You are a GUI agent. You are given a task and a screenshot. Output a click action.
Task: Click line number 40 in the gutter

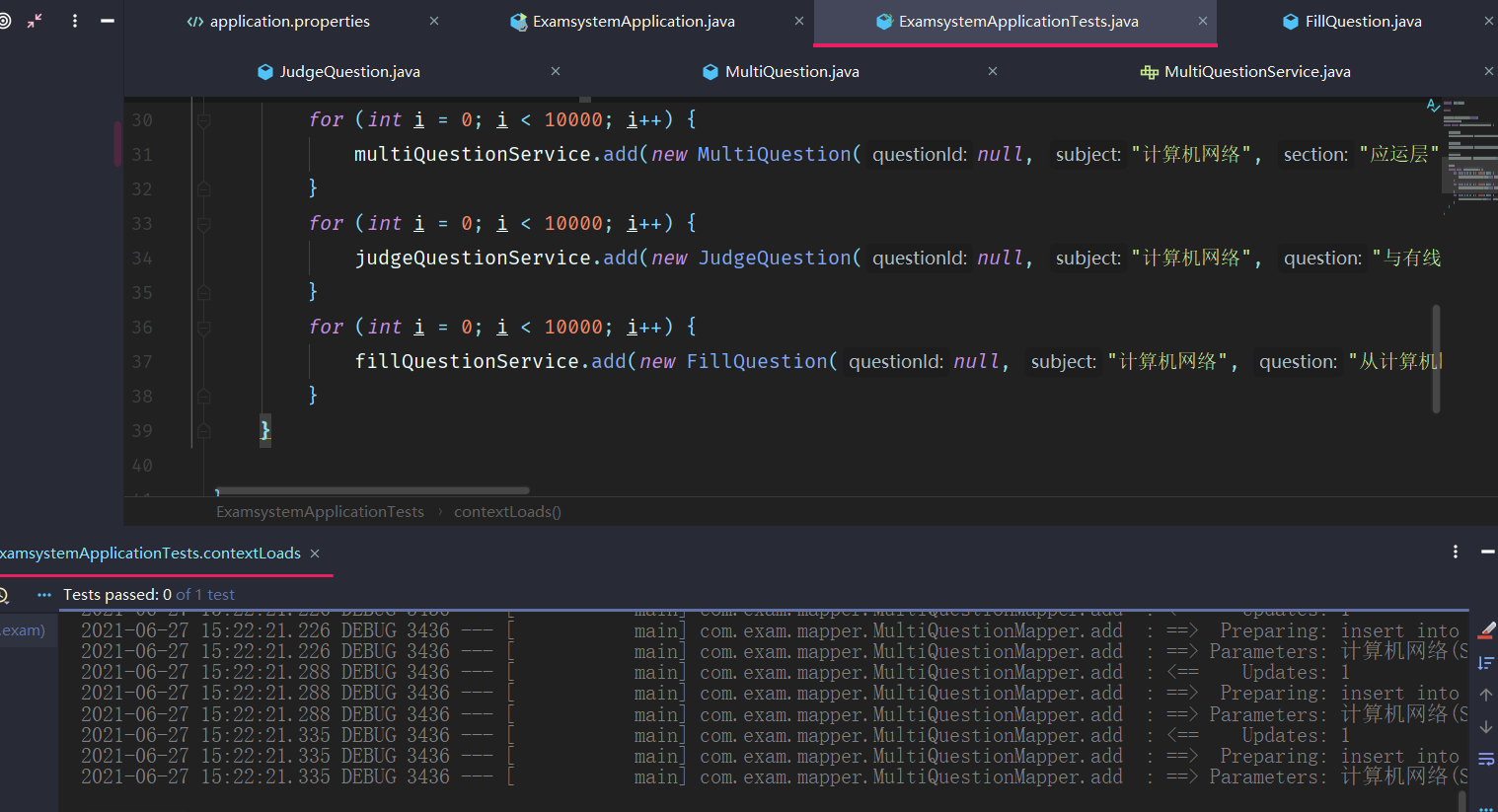[142, 466]
